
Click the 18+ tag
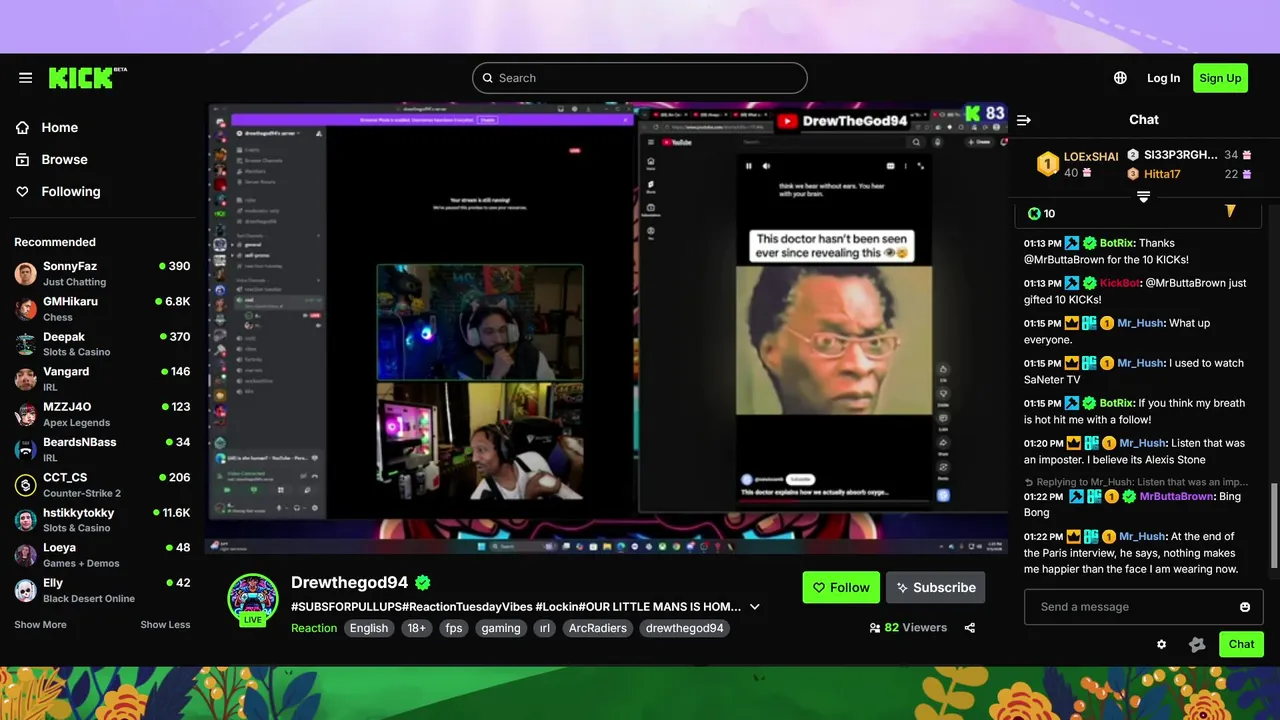[417, 628]
